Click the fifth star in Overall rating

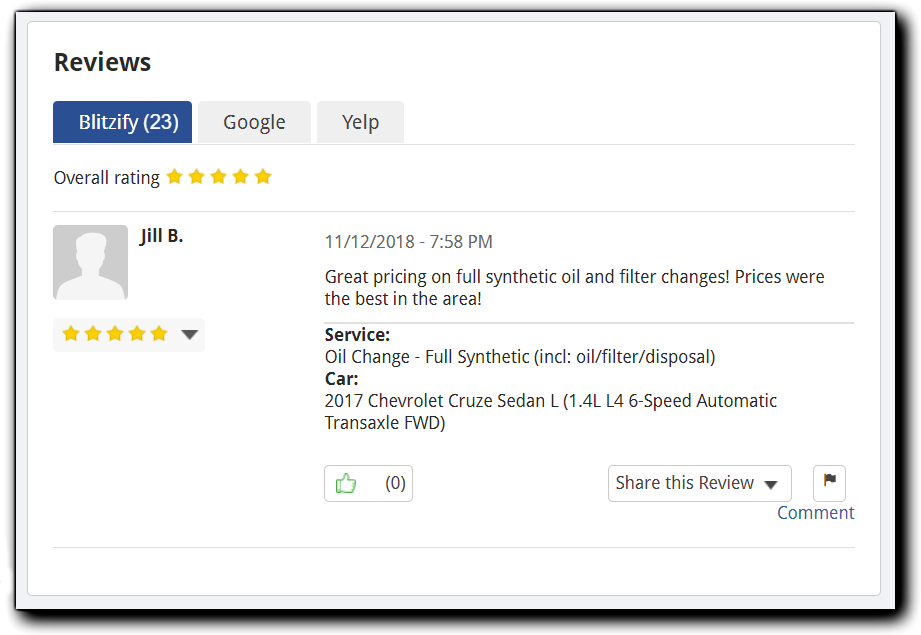(x=263, y=177)
